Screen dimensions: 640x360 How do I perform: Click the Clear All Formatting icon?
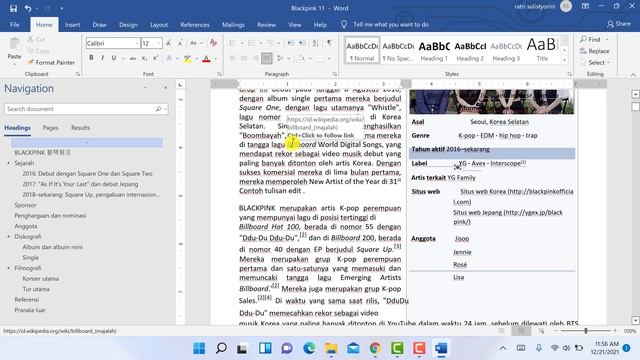[213, 43]
